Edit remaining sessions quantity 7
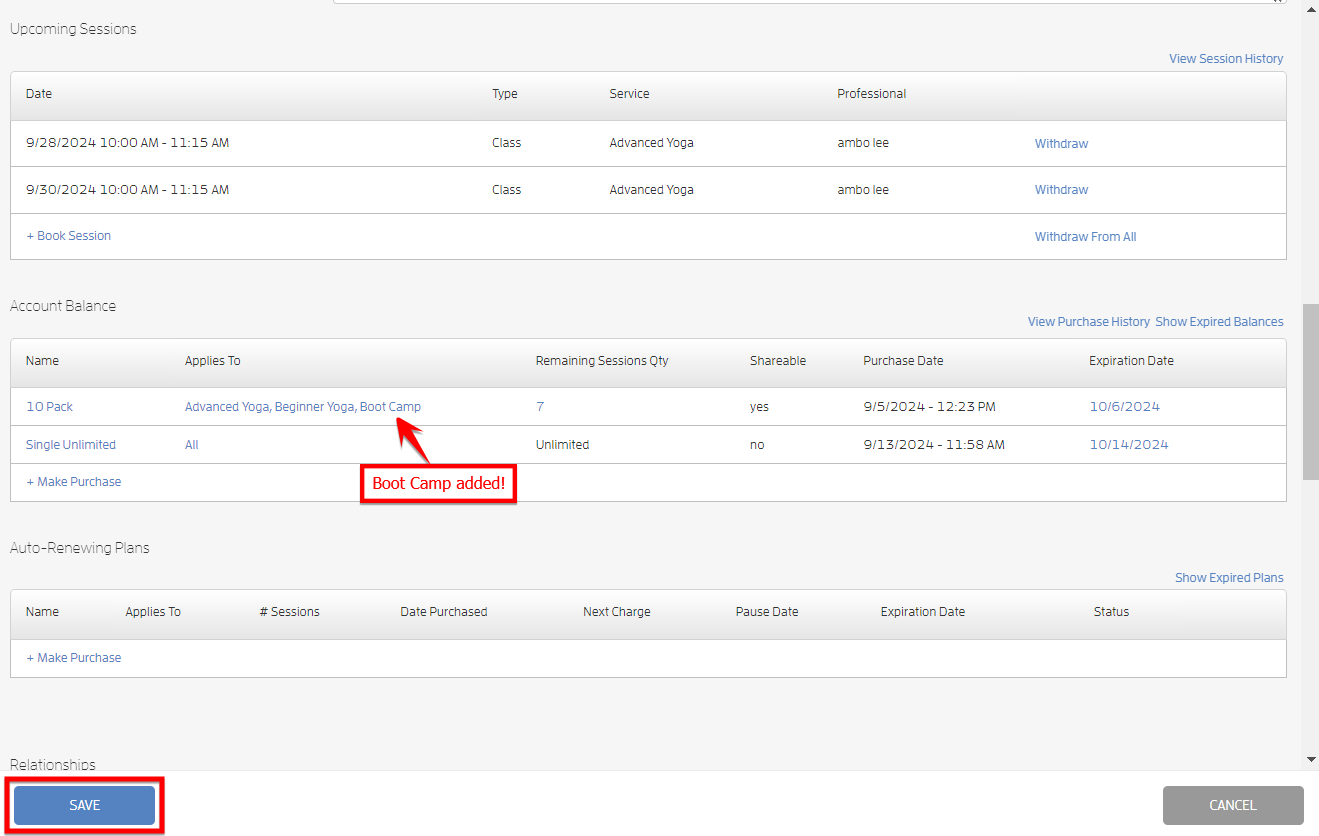Image resolution: width=1319 pixels, height=836 pixels. tap(540, 407)
